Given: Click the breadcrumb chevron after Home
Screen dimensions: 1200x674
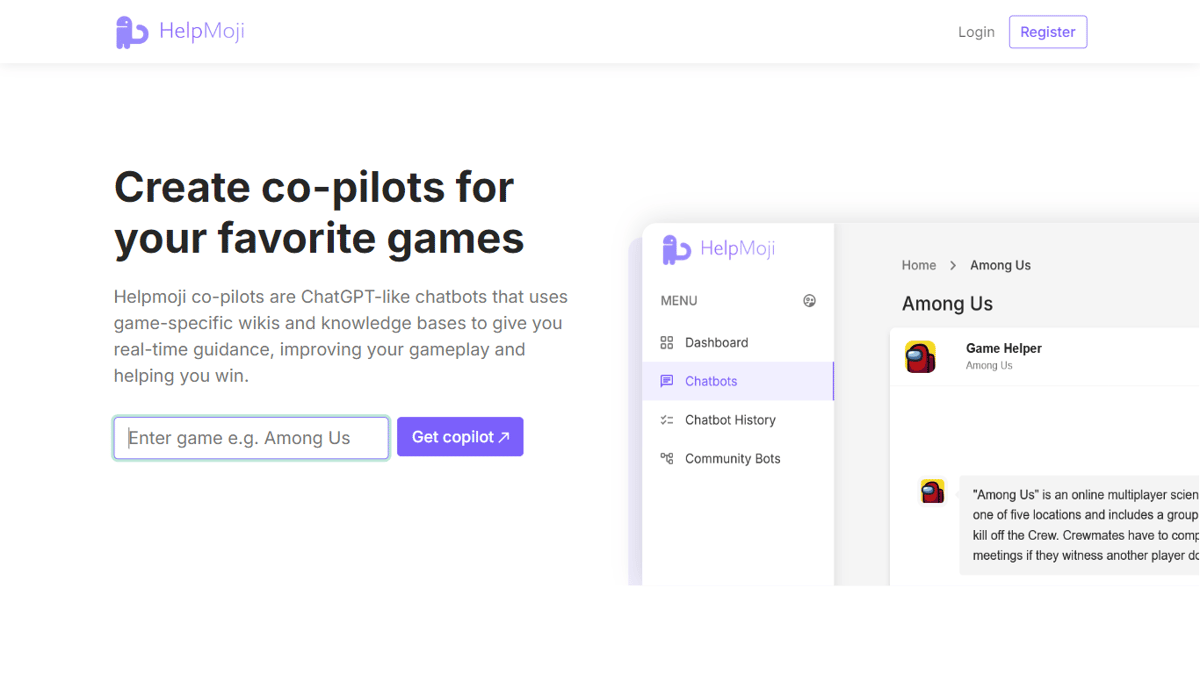Looking at the screenshot, I should point(953,266).
